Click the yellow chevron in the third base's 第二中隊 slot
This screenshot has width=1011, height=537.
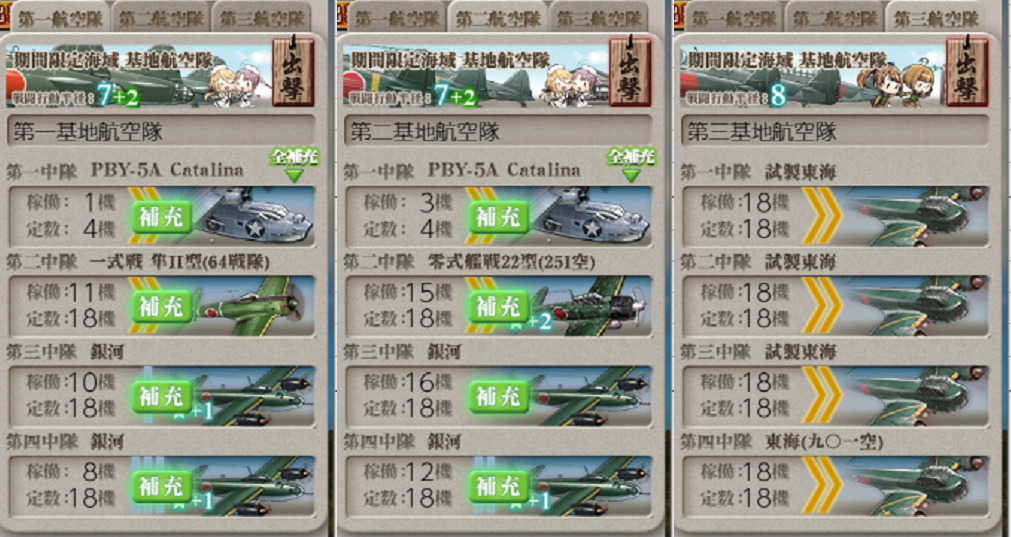[821, 306]
